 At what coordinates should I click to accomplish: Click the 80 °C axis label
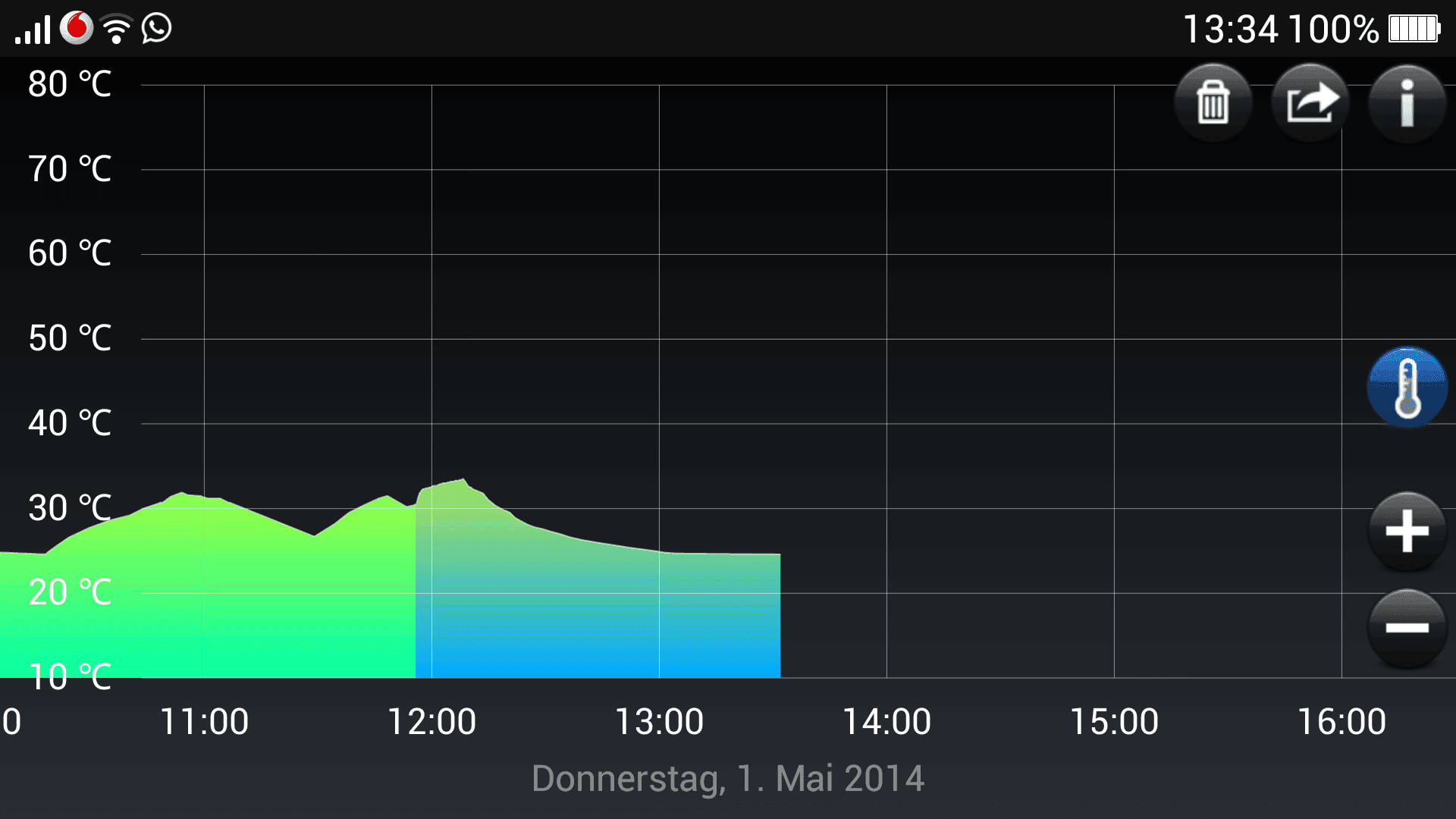point(70,84)
